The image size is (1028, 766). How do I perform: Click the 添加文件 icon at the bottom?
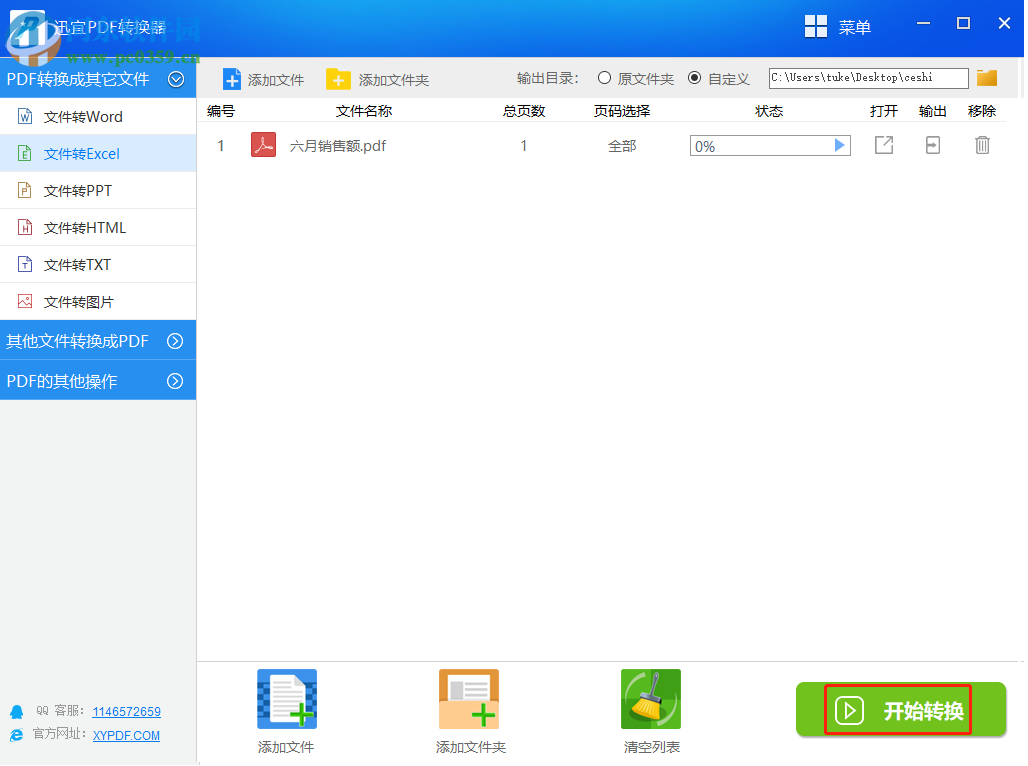(x=286, y=699)
